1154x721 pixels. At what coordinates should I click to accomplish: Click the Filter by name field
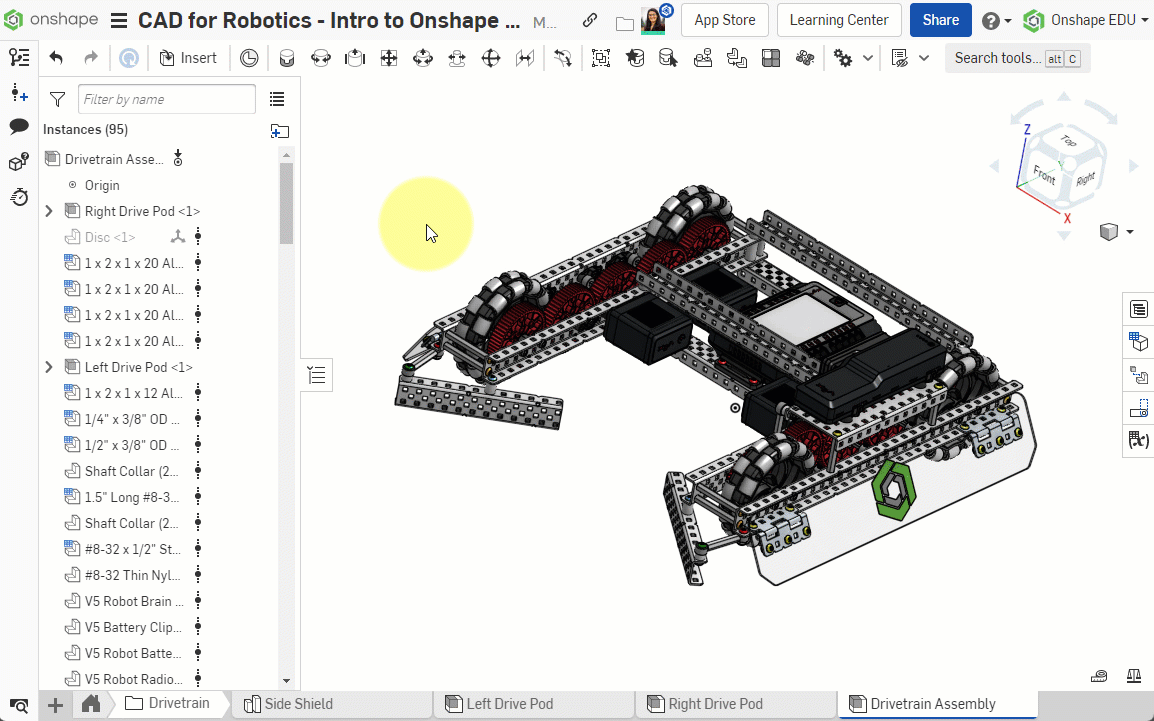166,99
